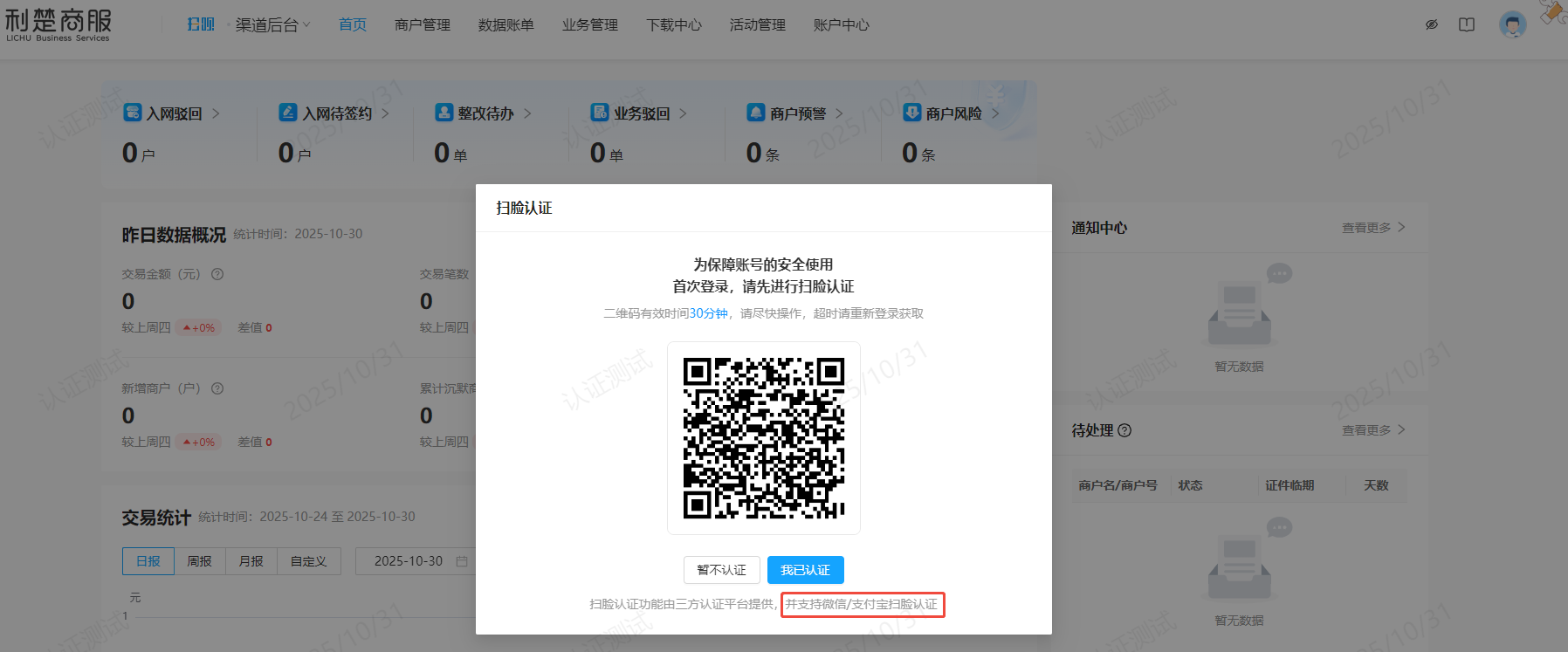Click the 商户预警 bell icon

coord(756,113)
